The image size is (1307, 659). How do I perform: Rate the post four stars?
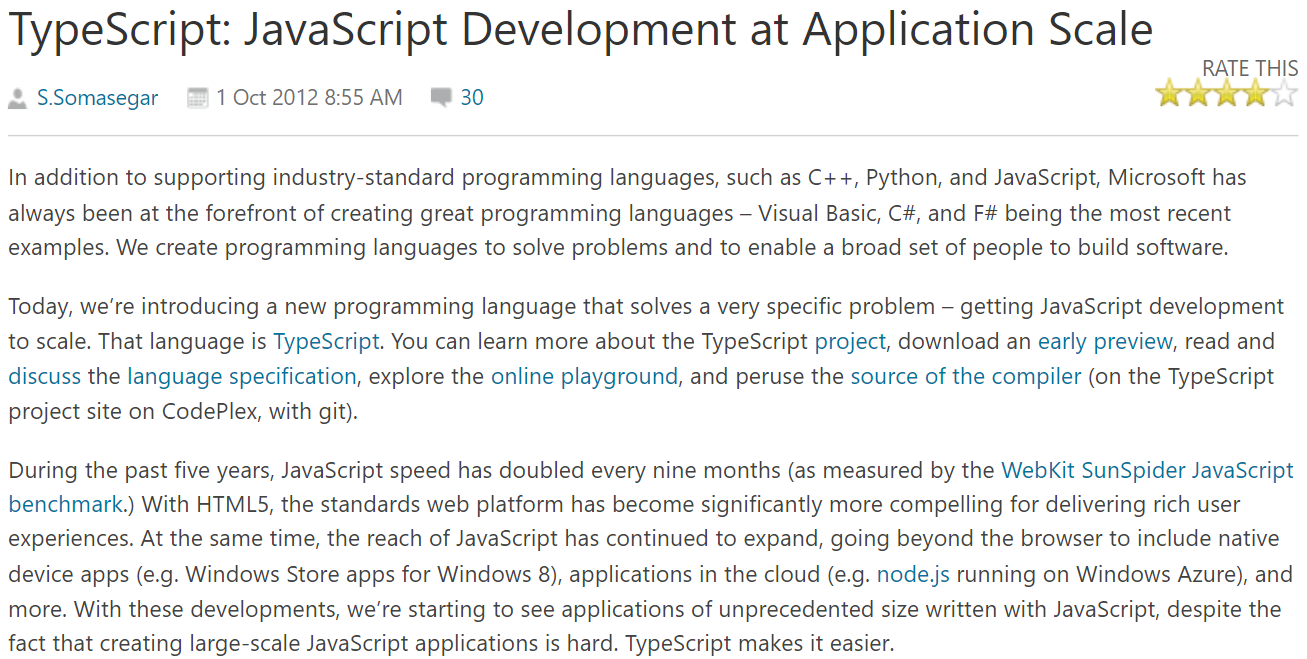click(x=1255, y=94)
